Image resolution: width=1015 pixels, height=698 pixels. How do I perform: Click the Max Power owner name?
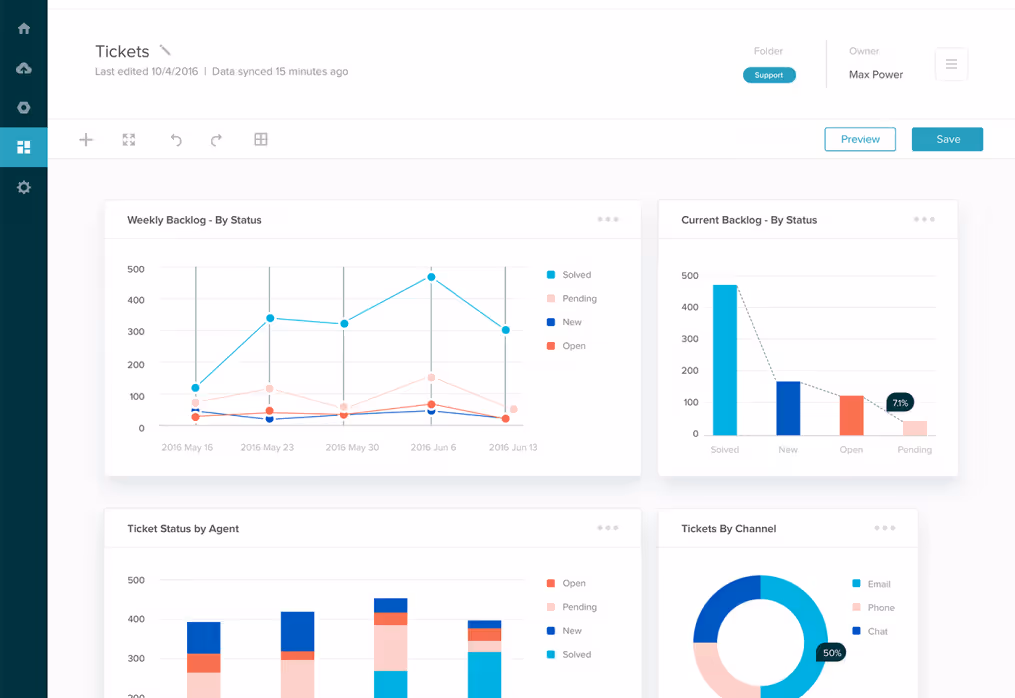[876, 74]
